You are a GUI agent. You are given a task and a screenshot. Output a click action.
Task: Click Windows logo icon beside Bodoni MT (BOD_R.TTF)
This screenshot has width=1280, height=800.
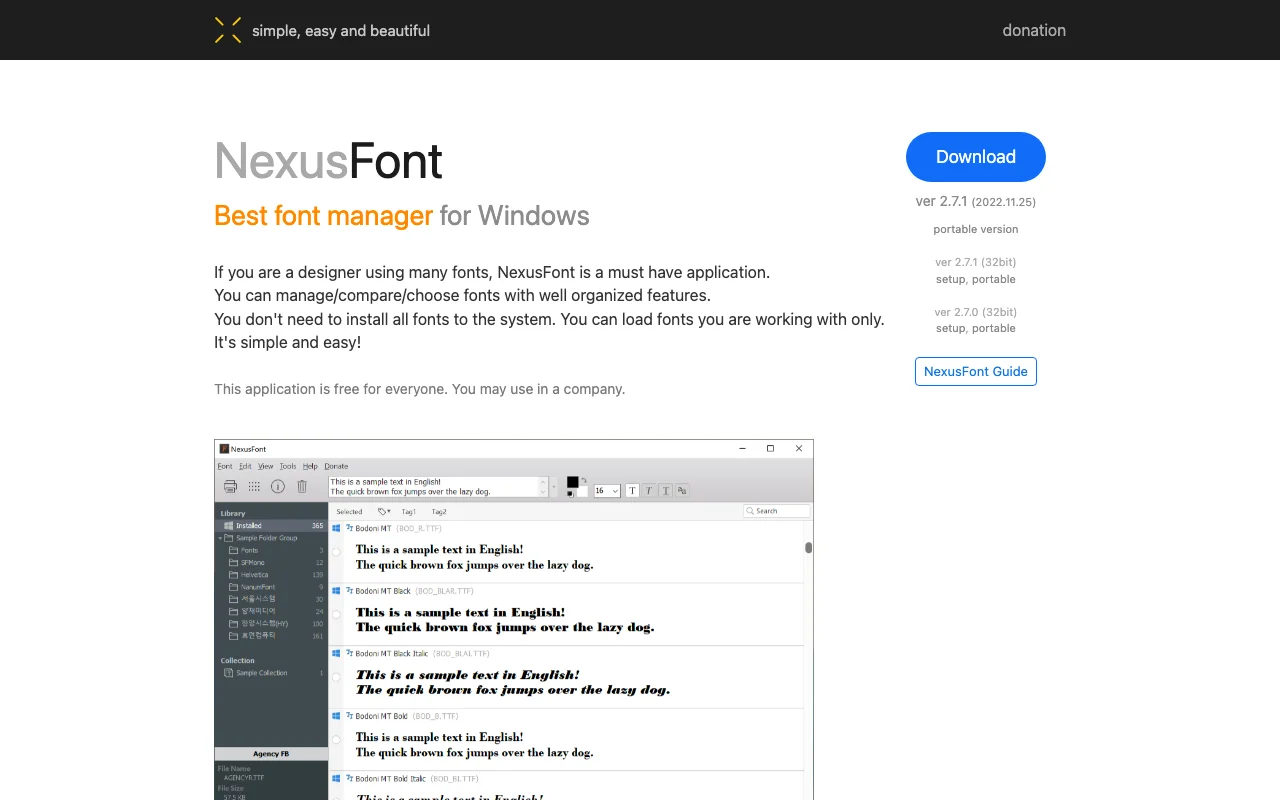(x=336, y=528)
